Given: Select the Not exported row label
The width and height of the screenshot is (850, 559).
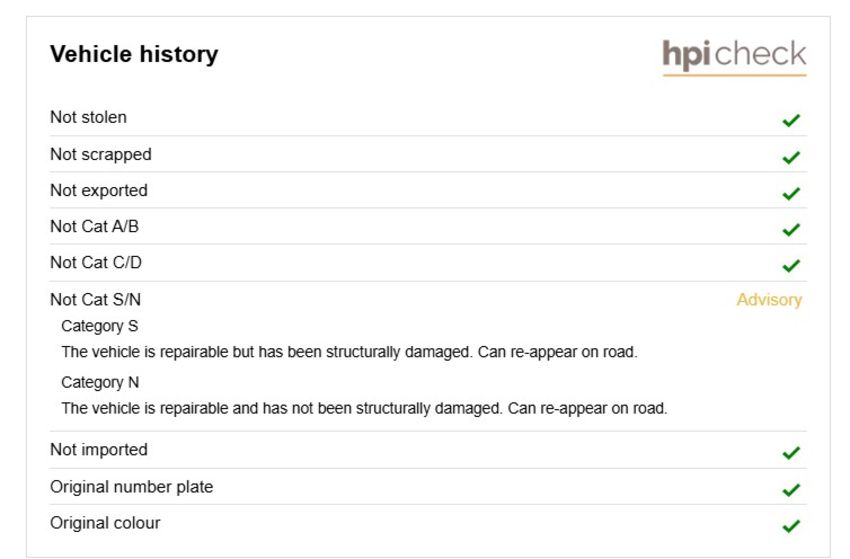Looking at the screenshot, I should point(99,190).
